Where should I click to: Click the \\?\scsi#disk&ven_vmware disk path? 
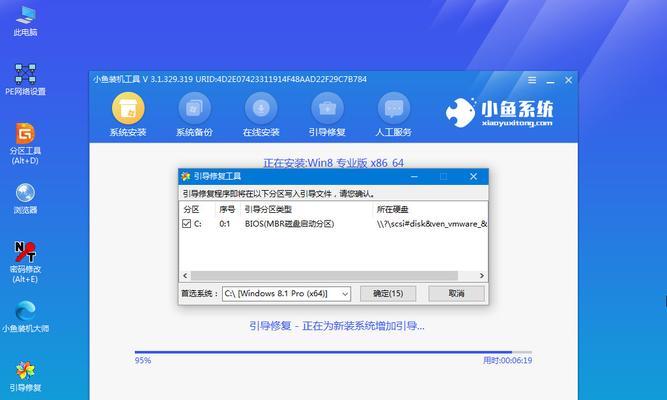coord(432,224)
